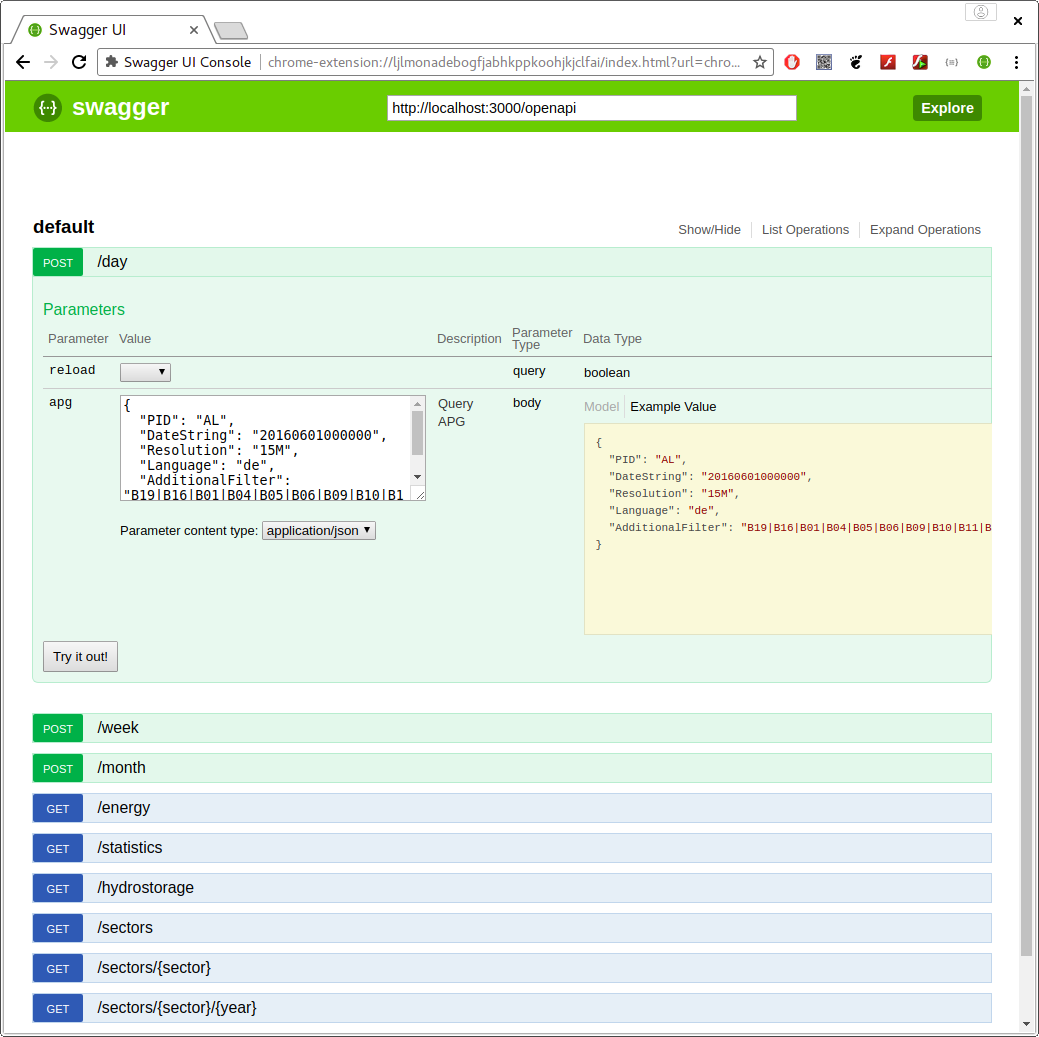Open Chrome three-dot menu
The width and height of the screenshot is (1039, 1037).
1016,62
